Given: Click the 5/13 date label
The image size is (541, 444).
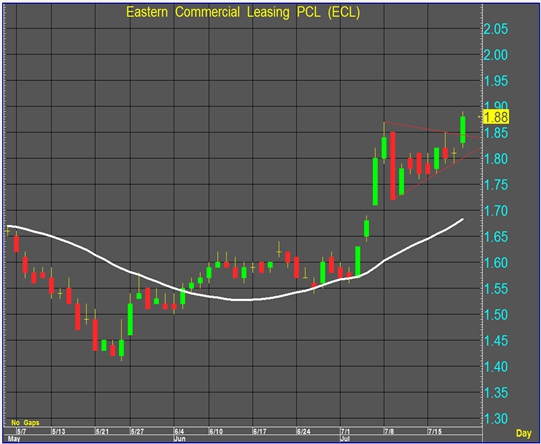Looking at the screenshot, I should [59, 432].
